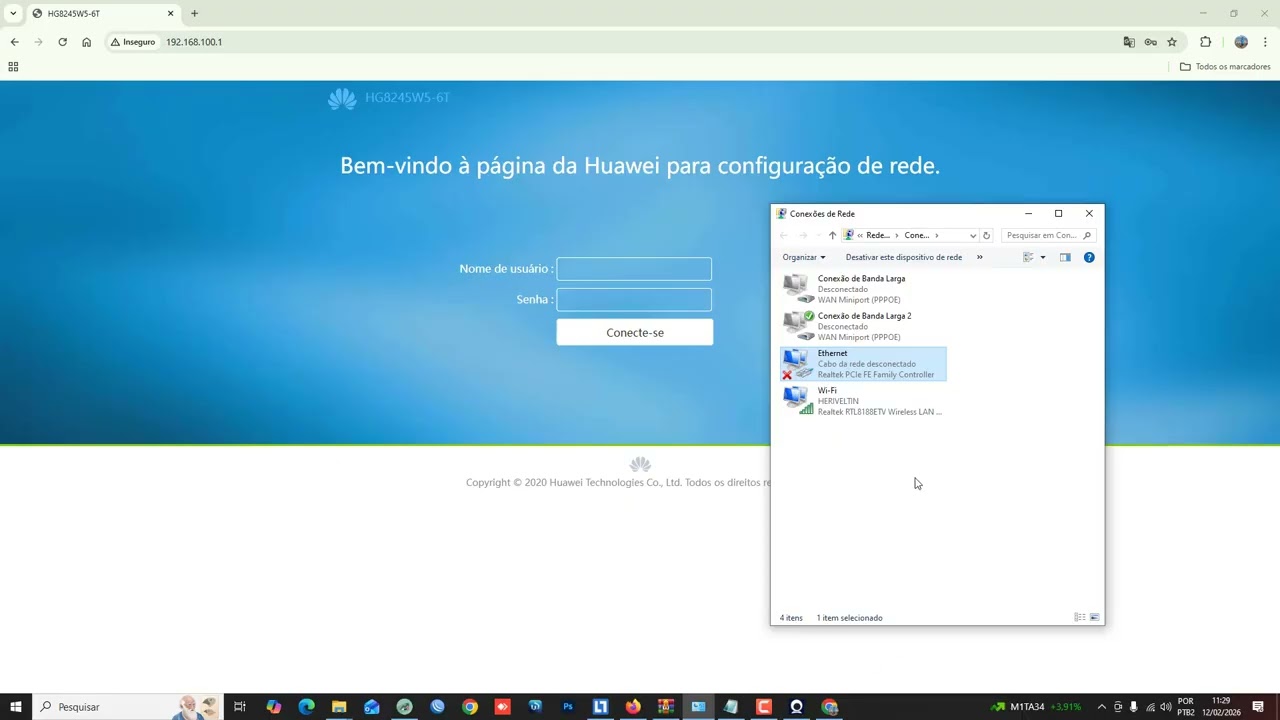This screenshot has width=1280, height=720.
Task: Open the clock showing 11:29
Action: (x=1221, y=707)
